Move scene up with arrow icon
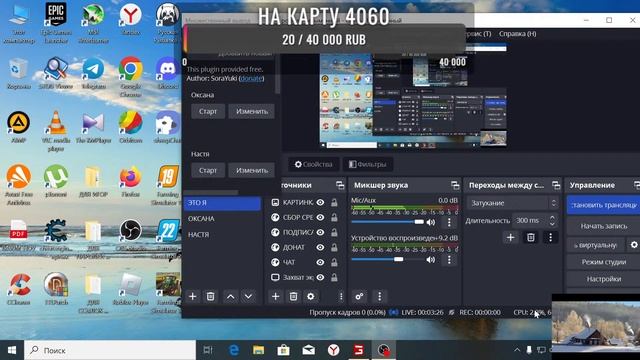Image resolution: width=640 pixels, height=360 pixels. click(x=230, y=296)
